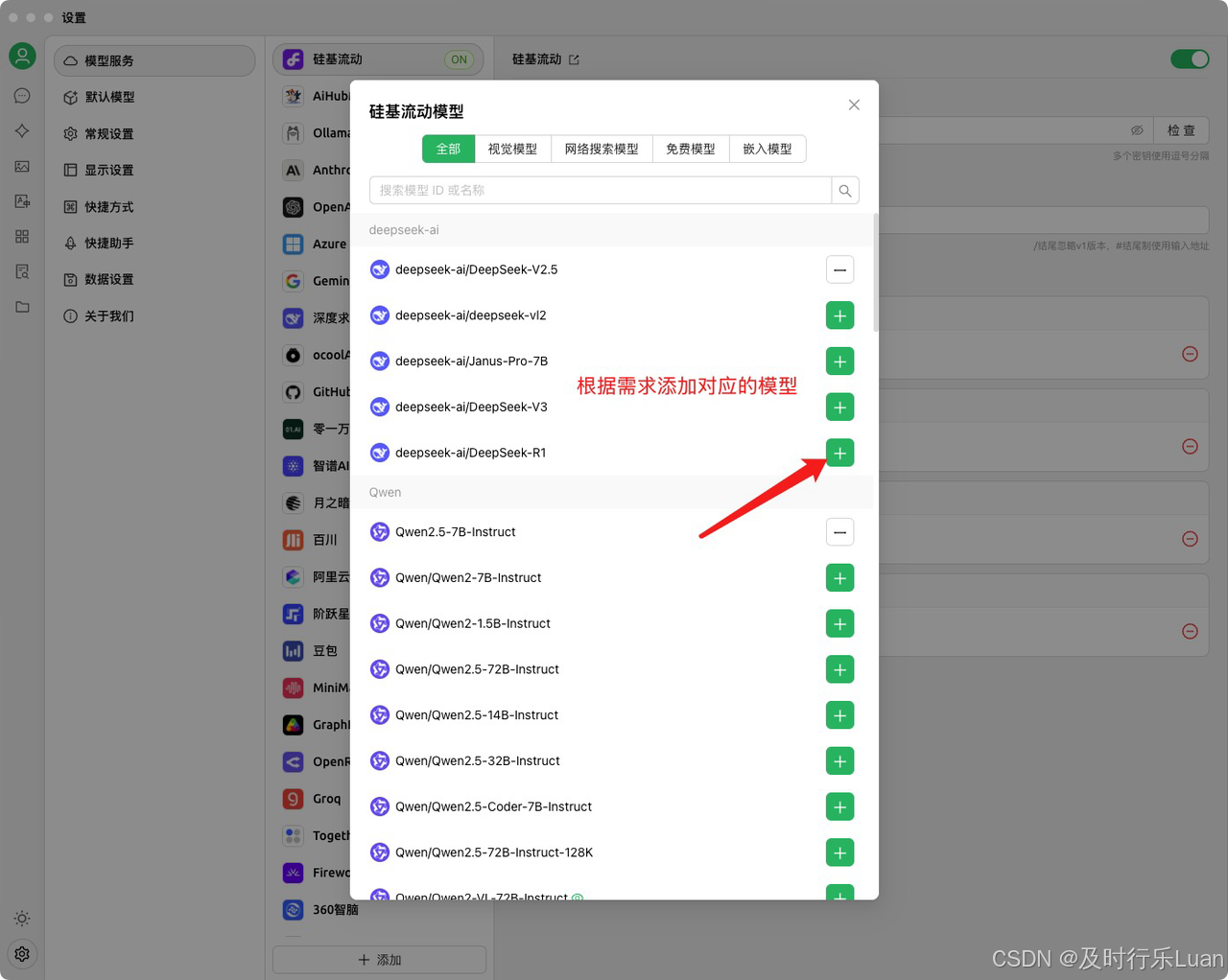
Task: Open 模型服务 settings section
Action: [154, 60]
